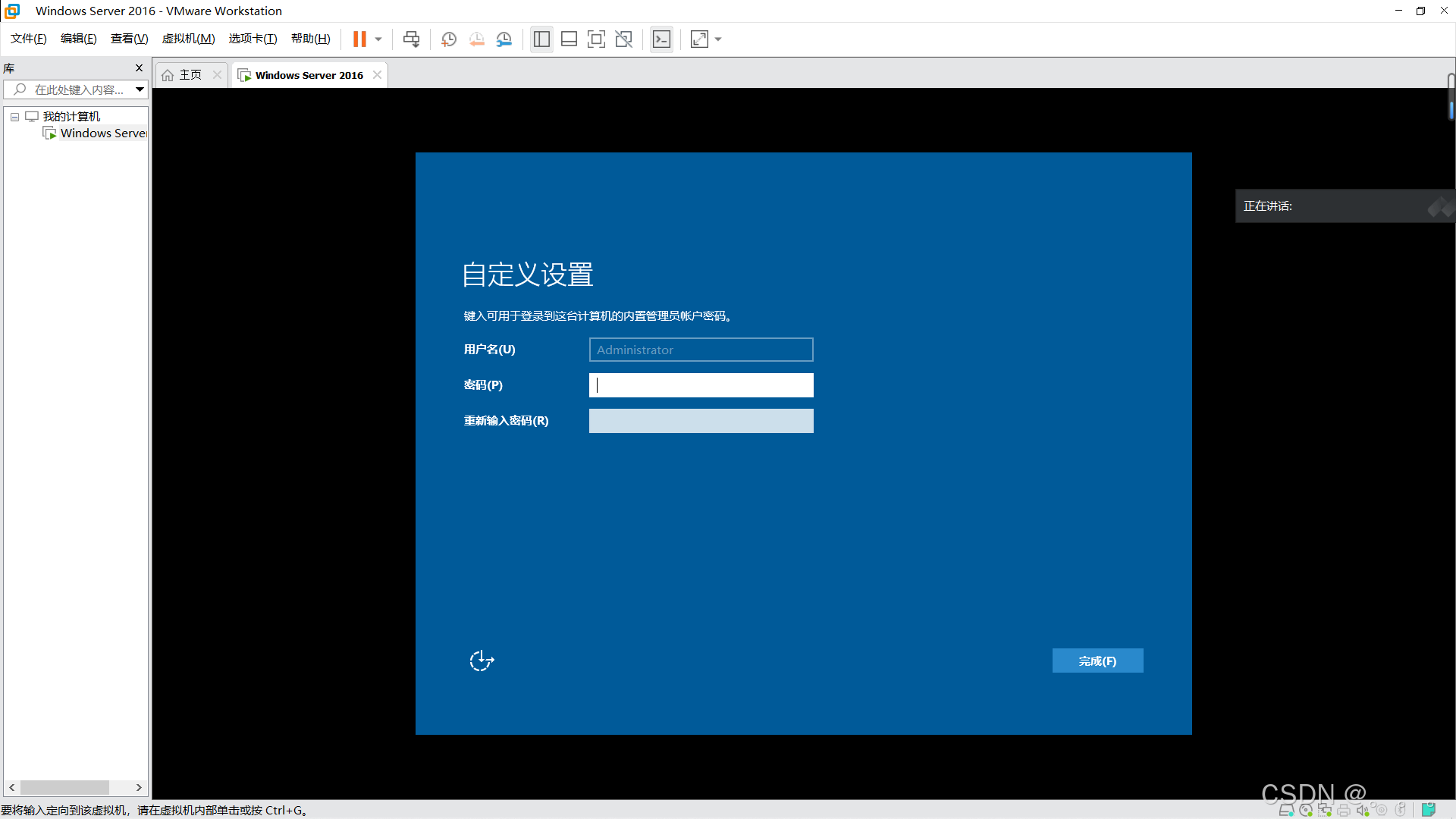Viewport: 1456px width, 819px height.
Task: Click the 重新输入密码 field
Action: point(701,421)
